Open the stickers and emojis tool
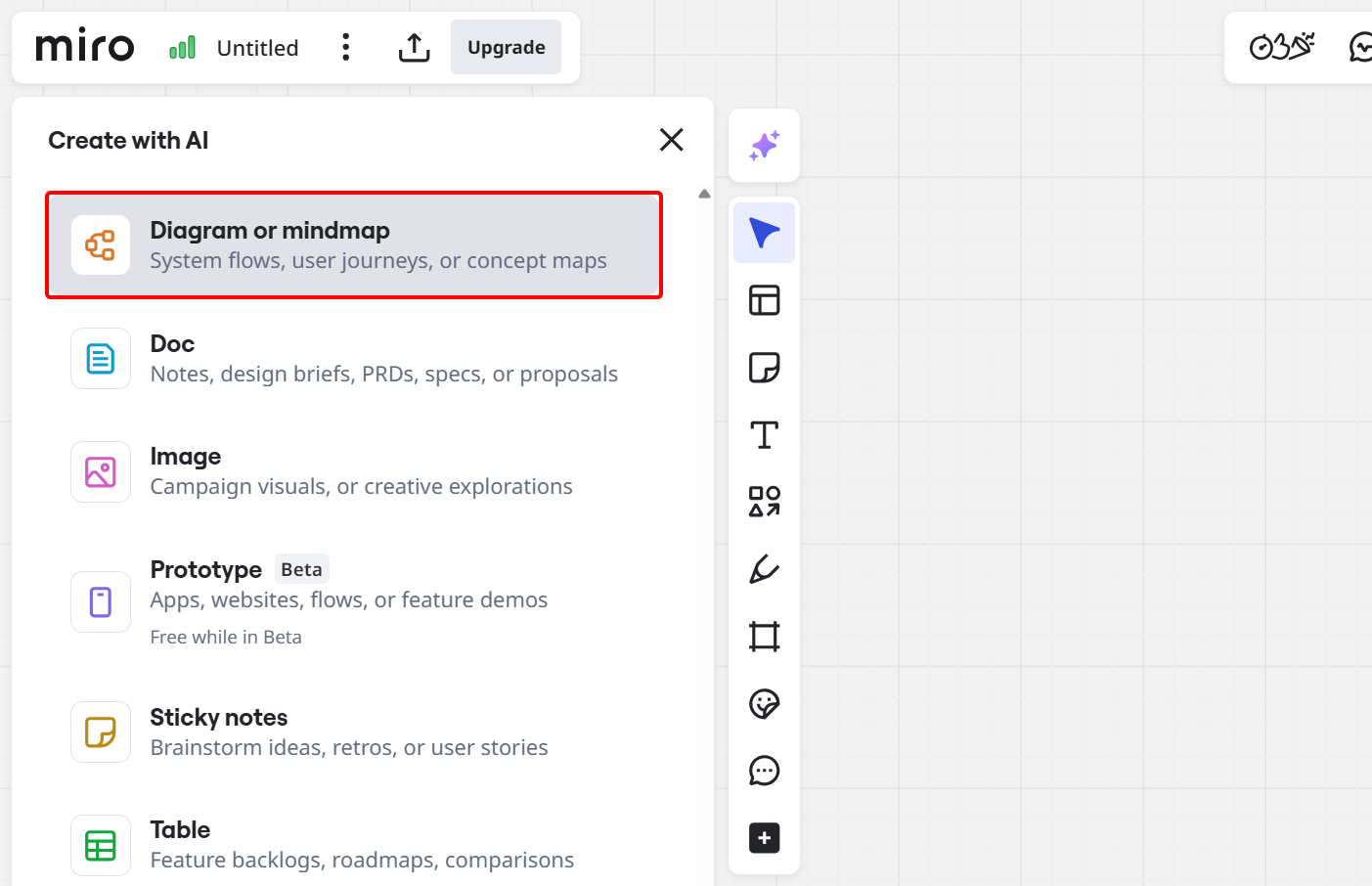The width and height of the screenshot is (1372, 886). coord(764,703)
